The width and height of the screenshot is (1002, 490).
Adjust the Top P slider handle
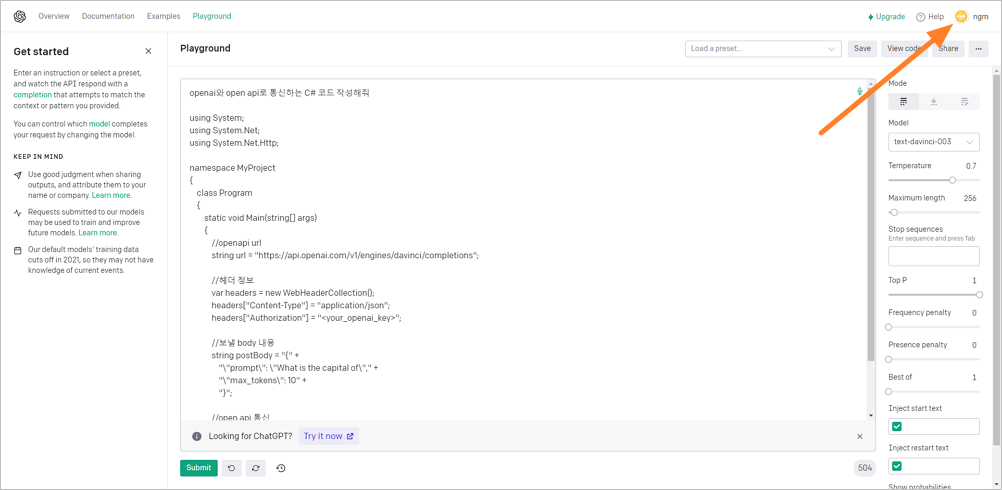tap(979, 295)
